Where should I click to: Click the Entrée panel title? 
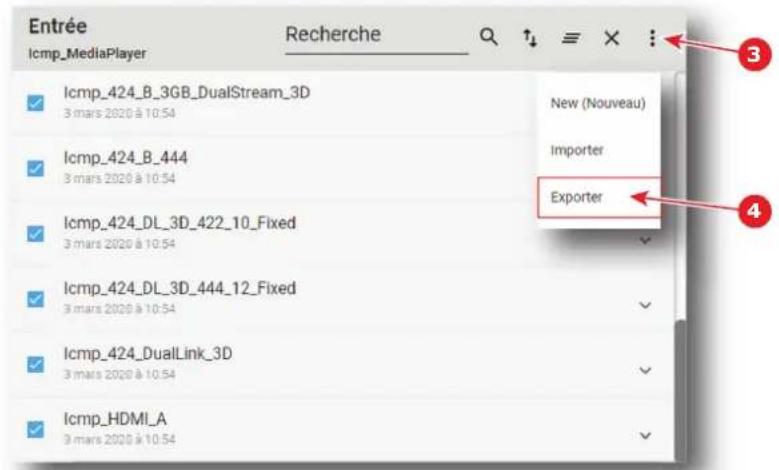(x=58, y=26)
